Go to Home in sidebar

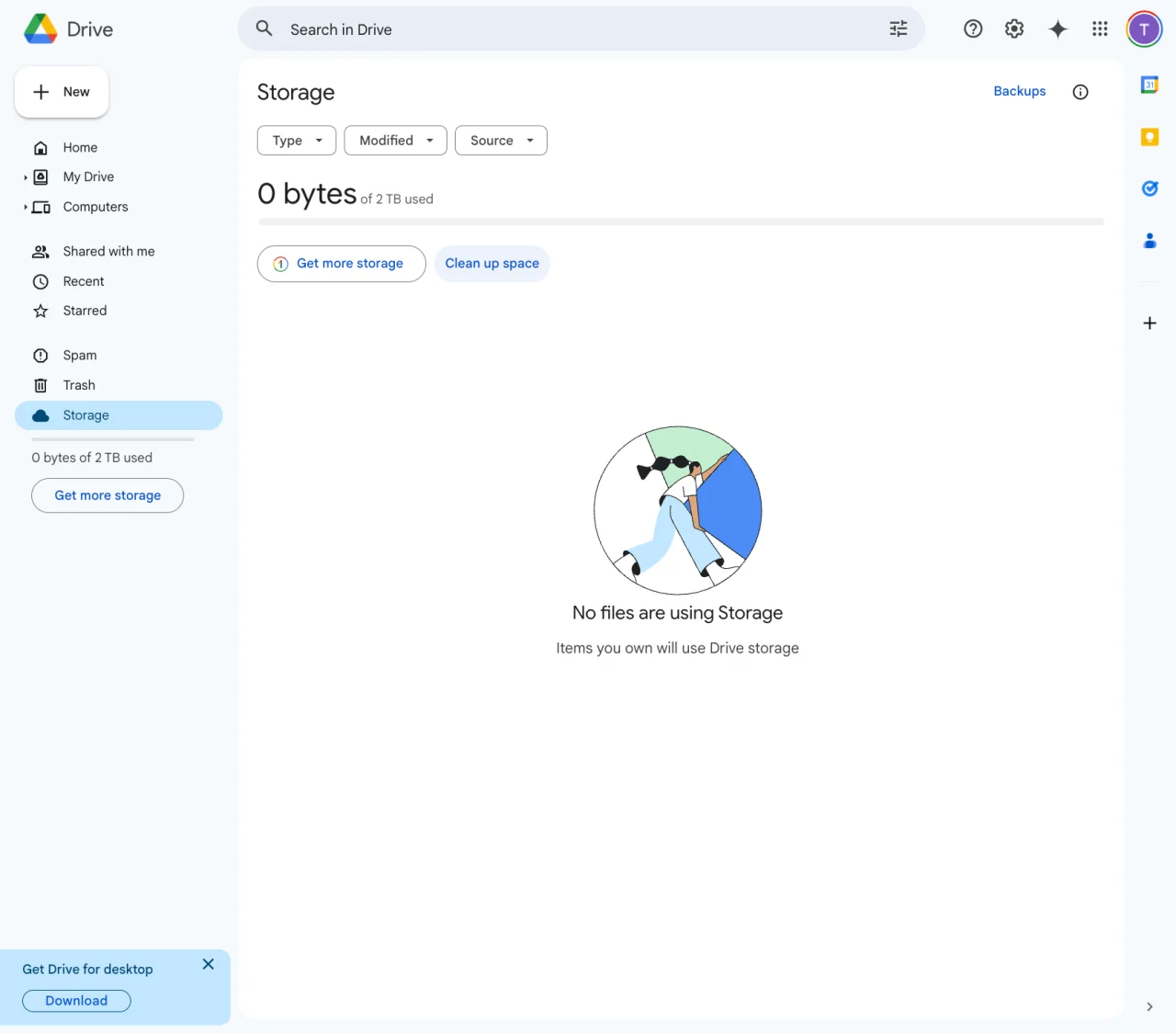[119, 147]
